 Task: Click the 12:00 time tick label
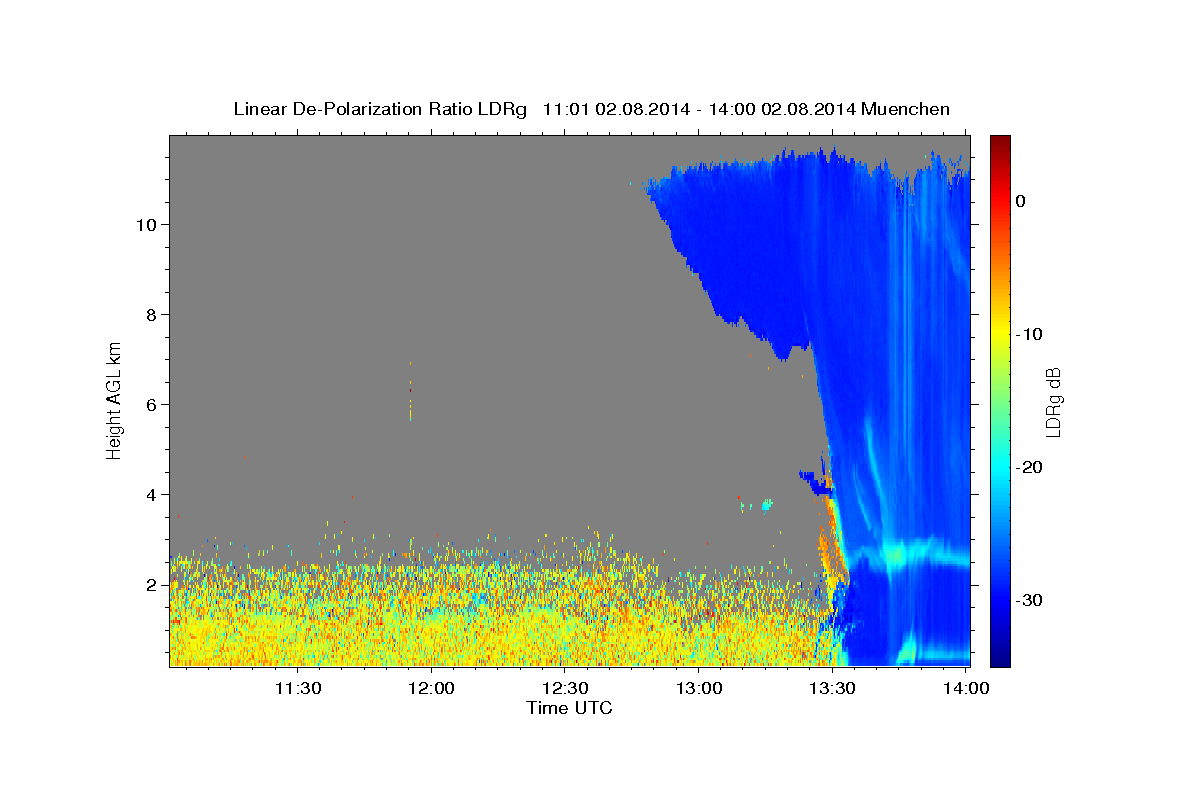pyautogui.click(x=431, y=688)
